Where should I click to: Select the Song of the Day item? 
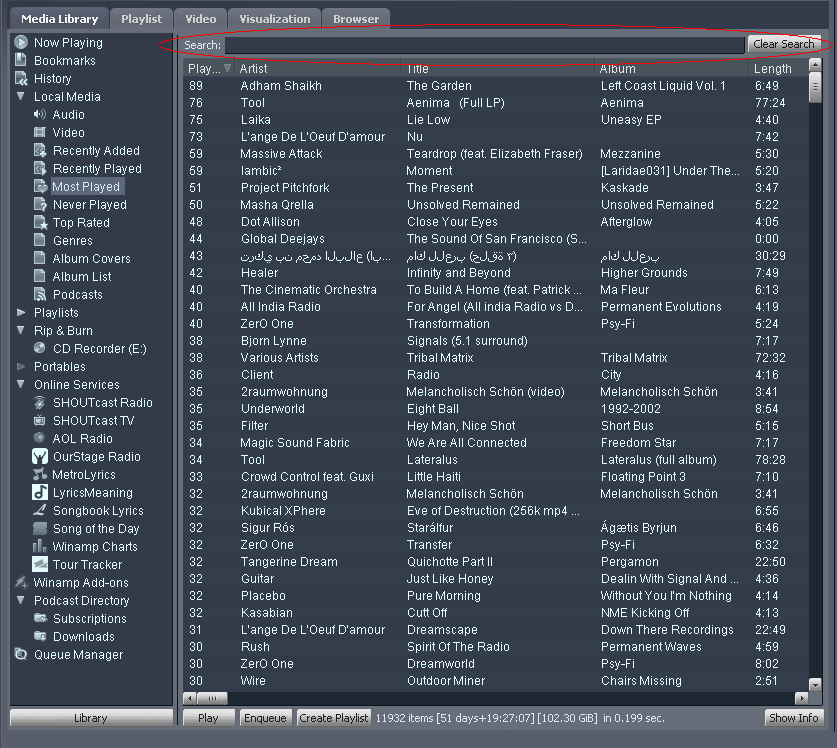pos(96,529)
